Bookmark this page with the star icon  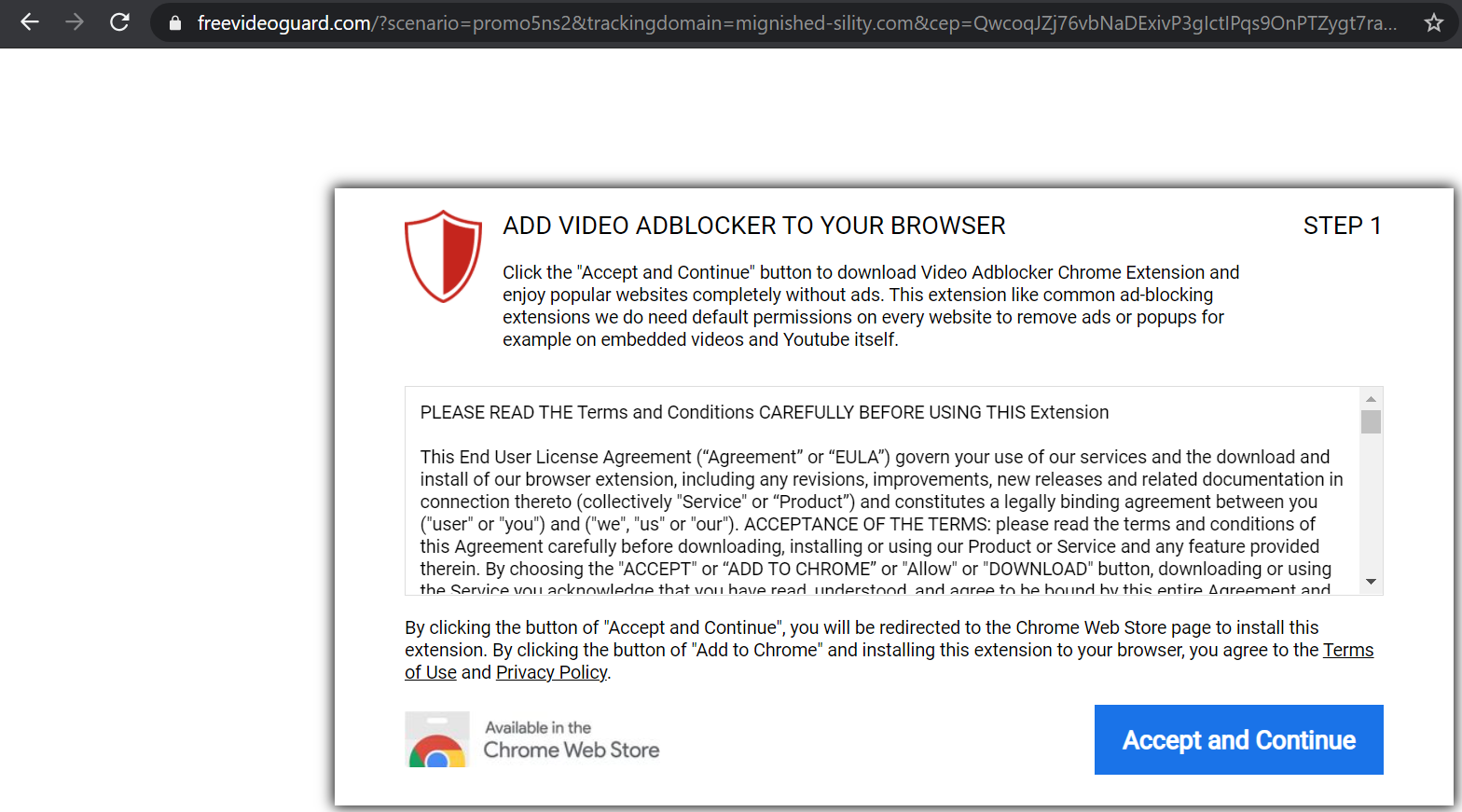click(x=1434, y=23)
